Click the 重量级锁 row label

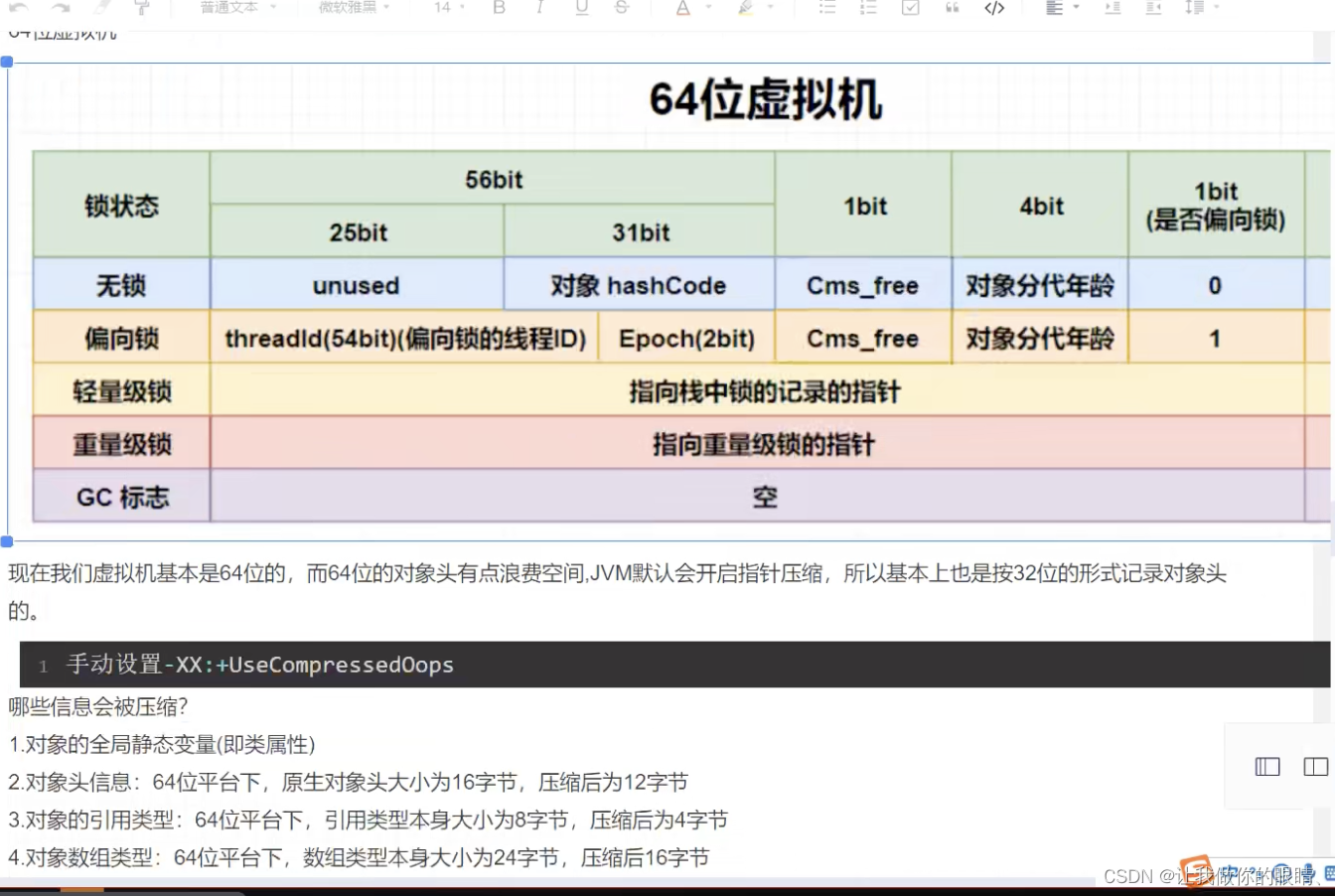pyautogui.click(x=121, y=444)
